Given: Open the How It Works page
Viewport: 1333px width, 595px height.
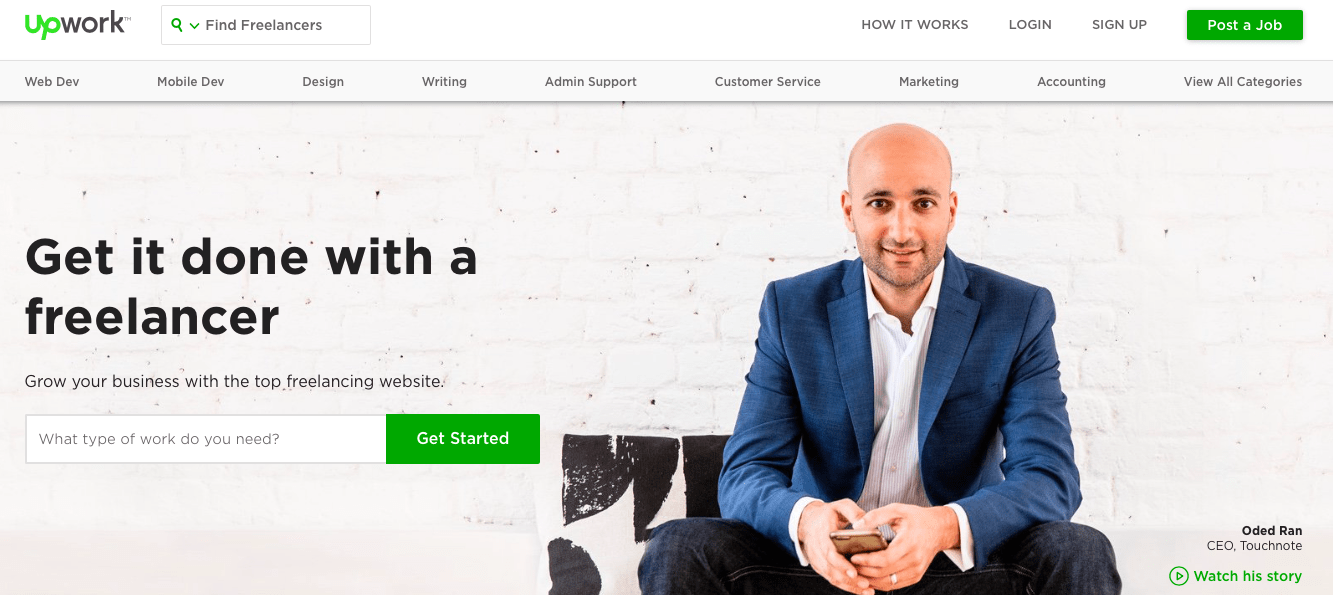Looking at the screenshot, I should 915,25.
